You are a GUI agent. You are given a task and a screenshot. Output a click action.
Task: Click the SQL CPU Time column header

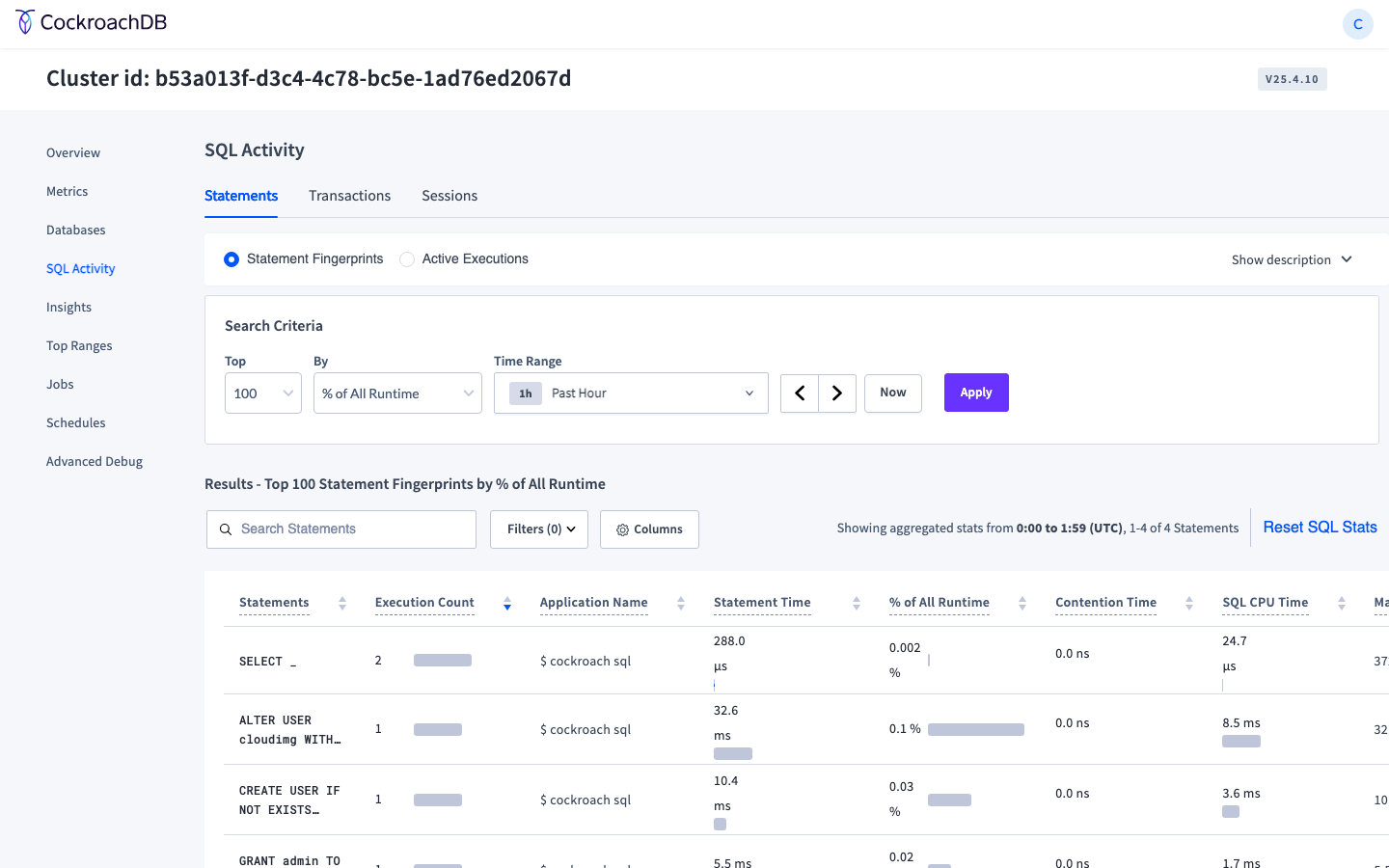(1266, 603)
